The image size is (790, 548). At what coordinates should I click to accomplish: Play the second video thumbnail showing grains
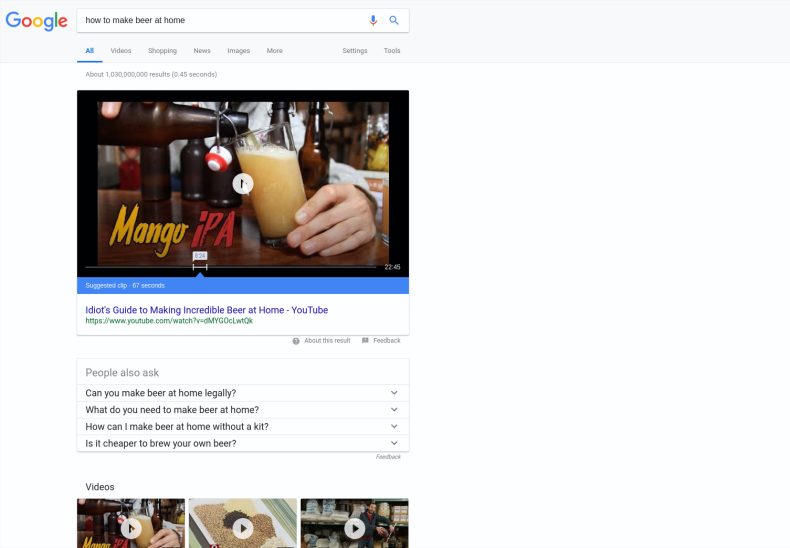243,527
